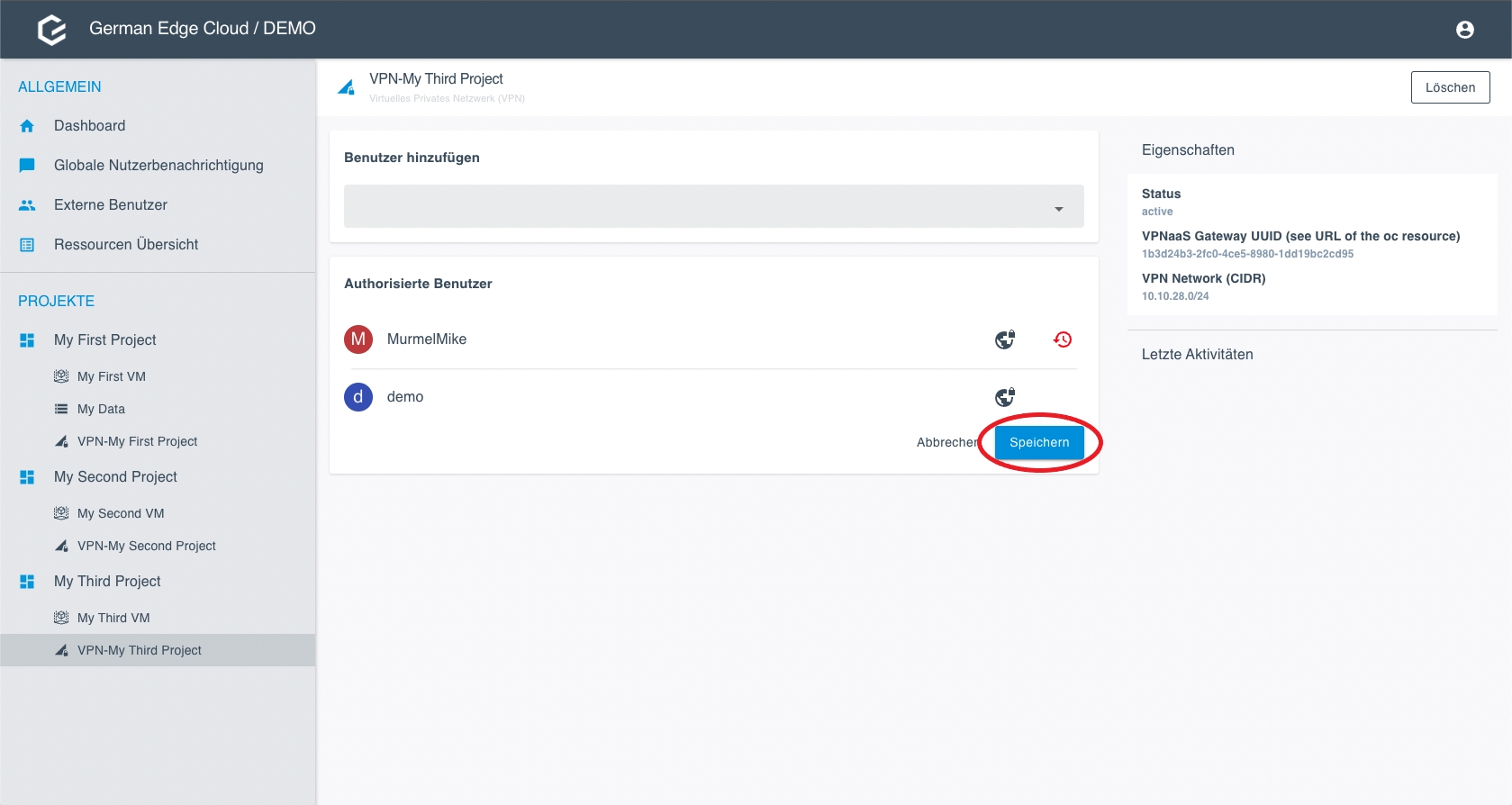1512x805 pixels.
Task: Click the Externe Benutzer people icon
Action: point(27,205)
